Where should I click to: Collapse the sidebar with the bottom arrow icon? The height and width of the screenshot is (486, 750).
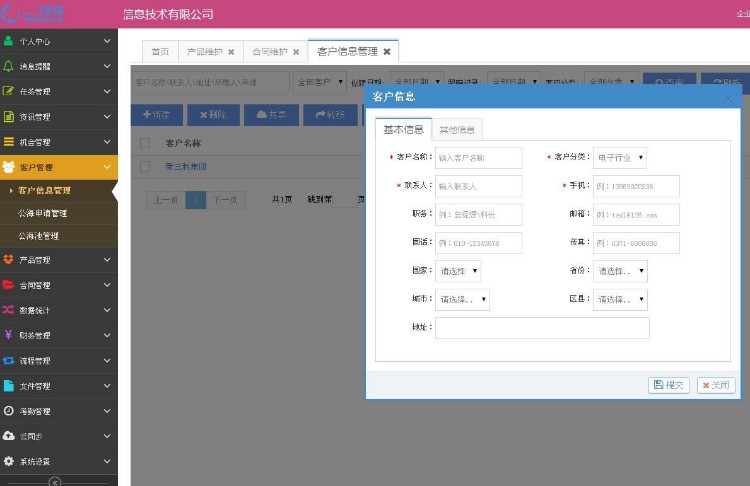tap(55, 482)
